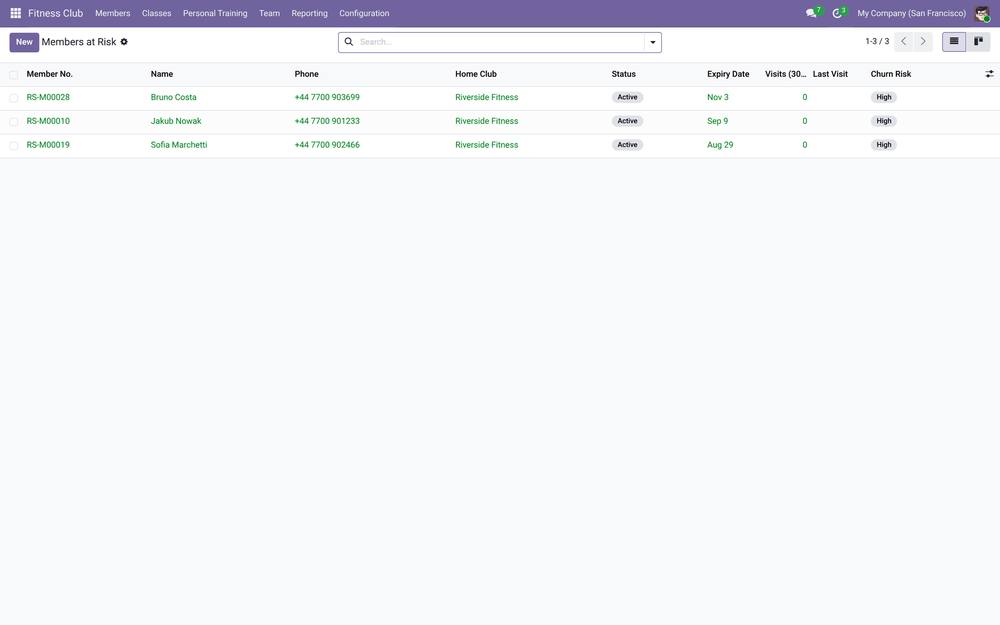Open the gear actions next to Members at Risk
Screen dimensions: 1000x625
click(124, 41)
